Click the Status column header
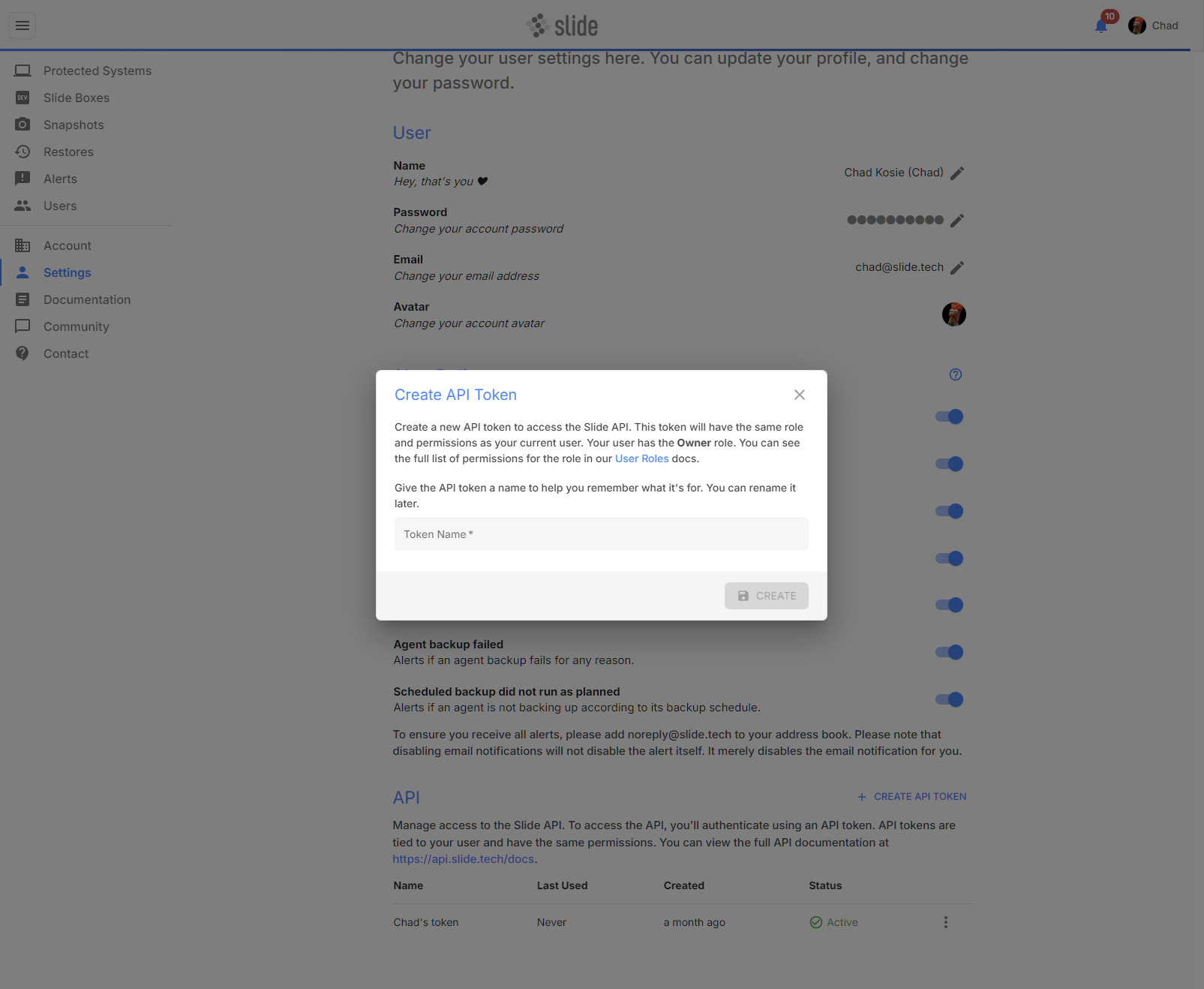 [x=826, y=885]
